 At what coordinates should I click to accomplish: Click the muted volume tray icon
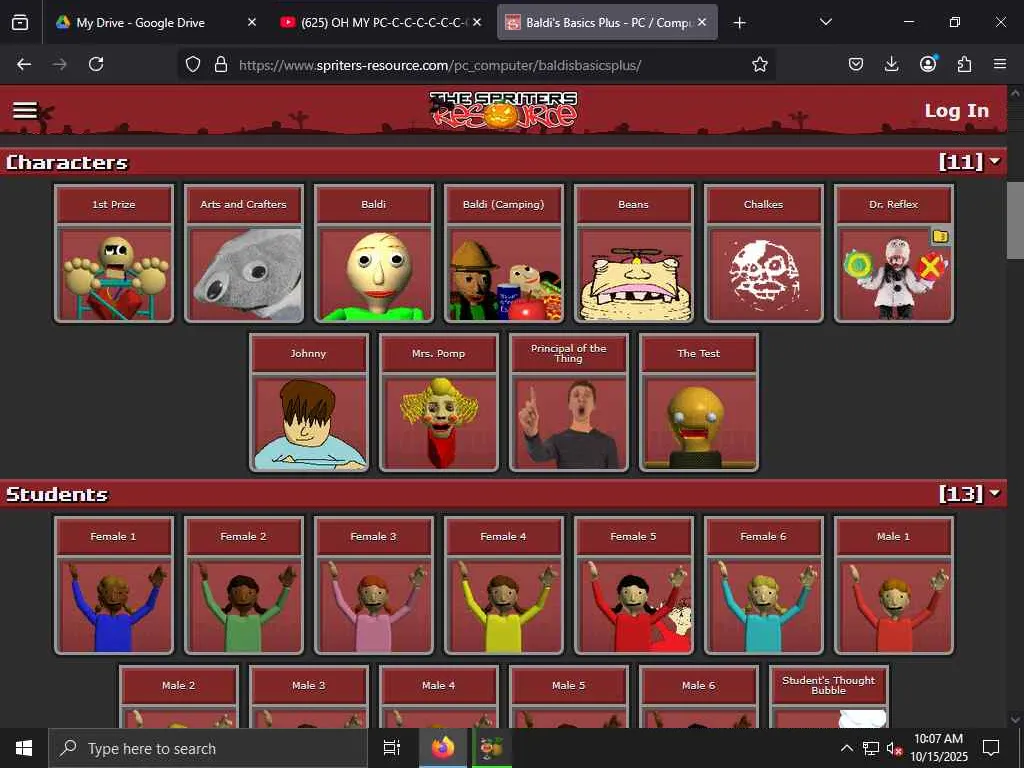pyautogui.click(x=894, y=748)
